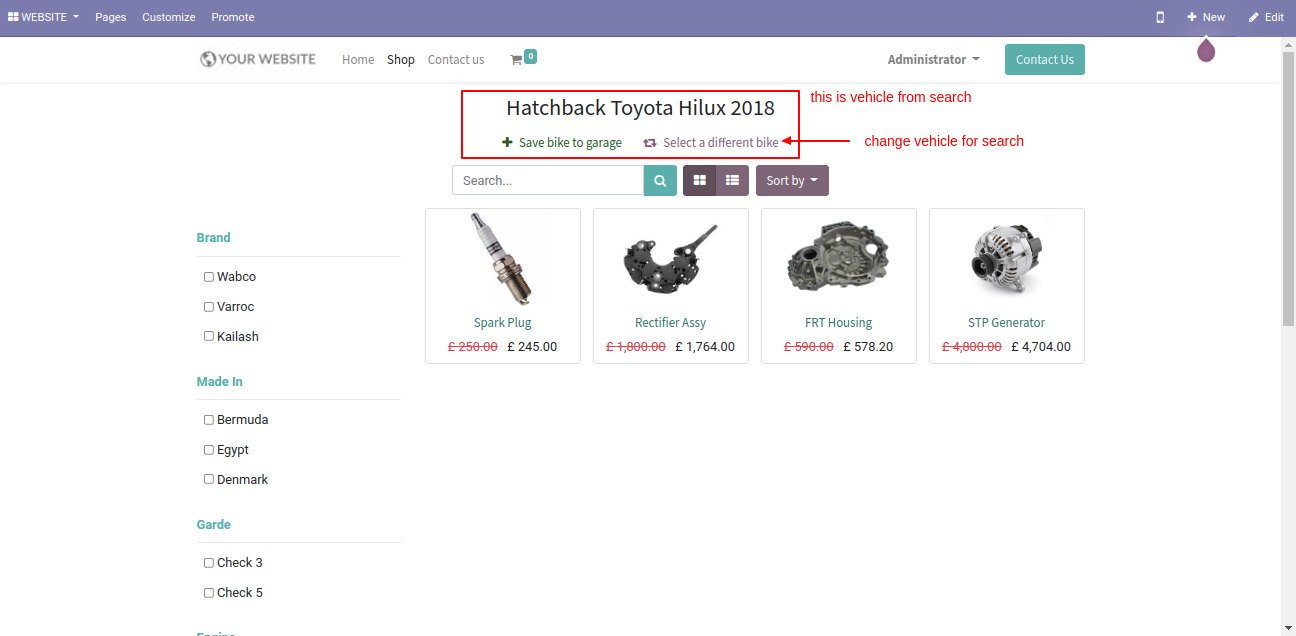Click the magnifier search button
This screenshot has width=1296, height=636.
coord(660,180)
